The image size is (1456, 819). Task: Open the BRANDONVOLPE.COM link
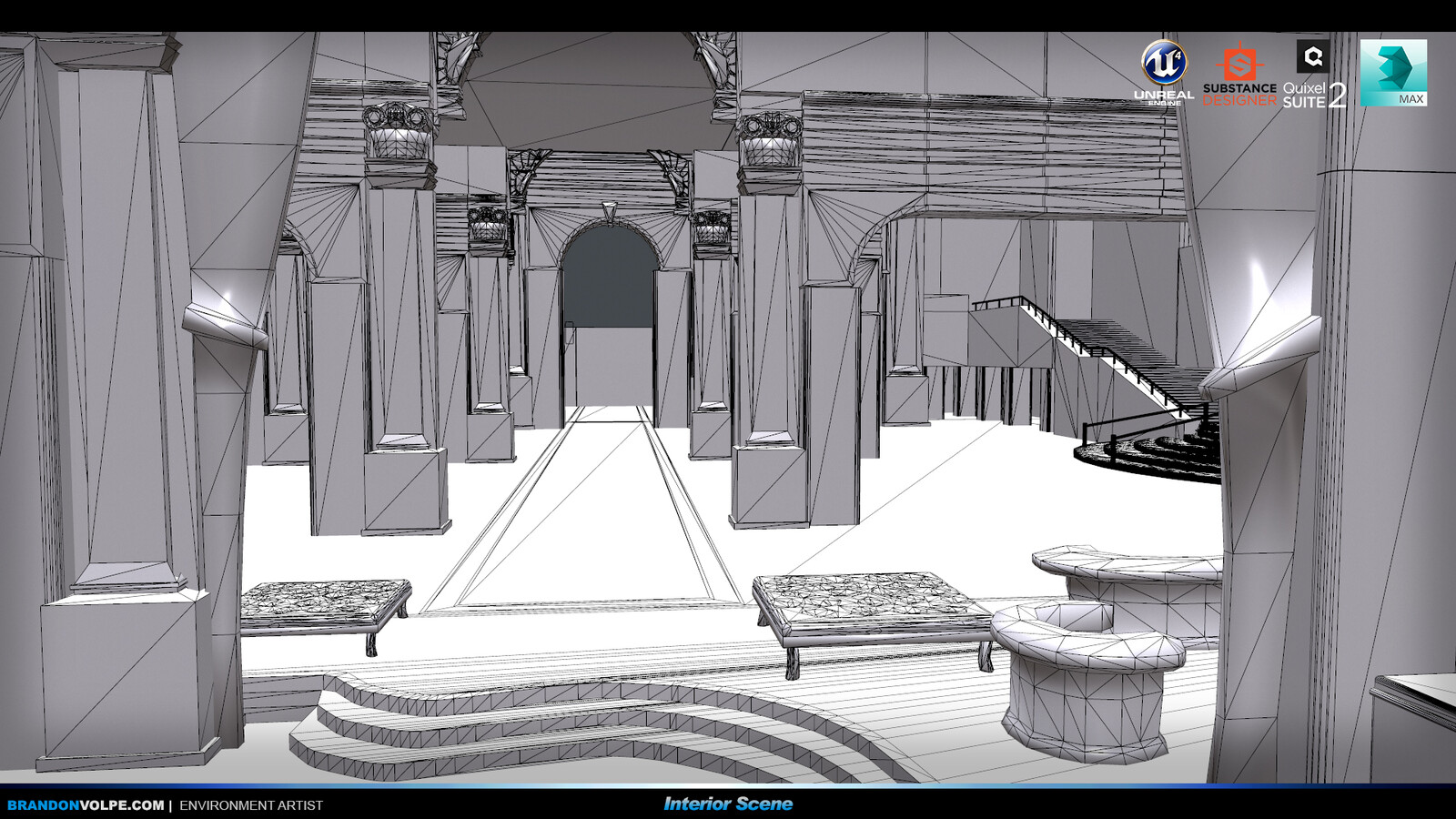[86, 805]
